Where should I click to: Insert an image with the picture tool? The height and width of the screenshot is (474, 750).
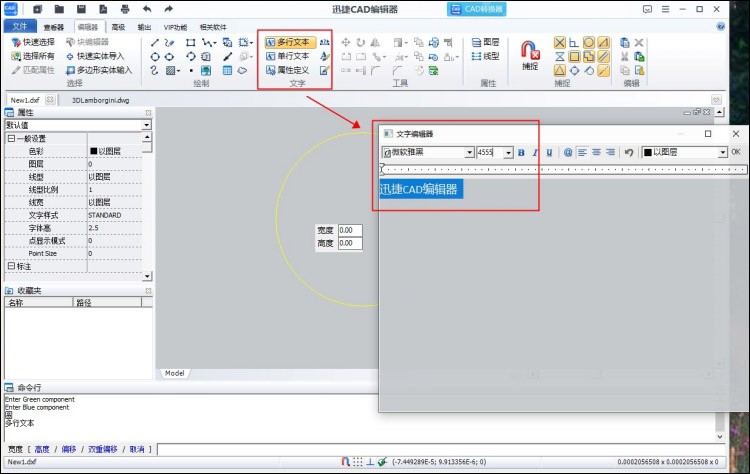(x=206, y=71)
